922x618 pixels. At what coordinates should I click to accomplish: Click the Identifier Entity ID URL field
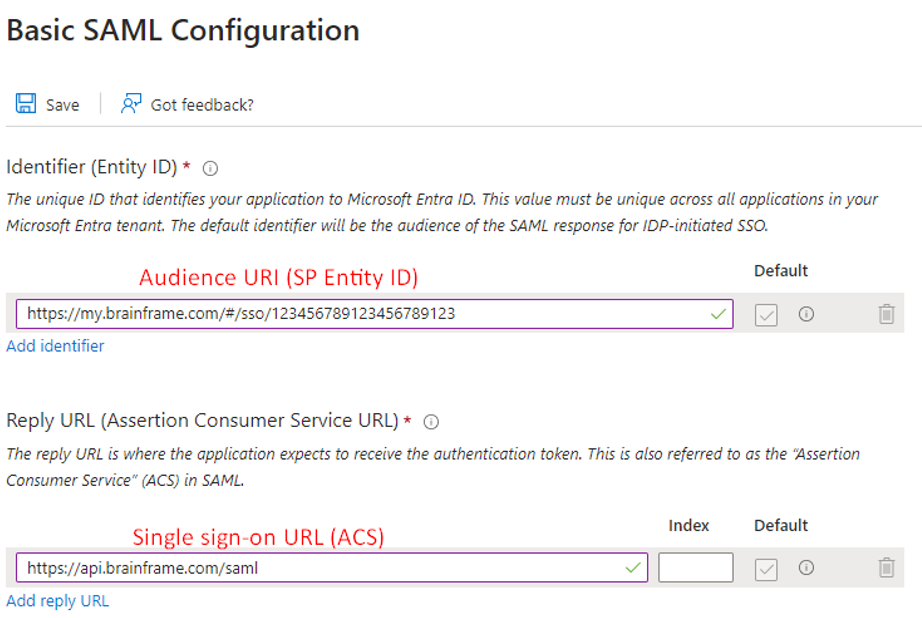[x=360, y=314]
